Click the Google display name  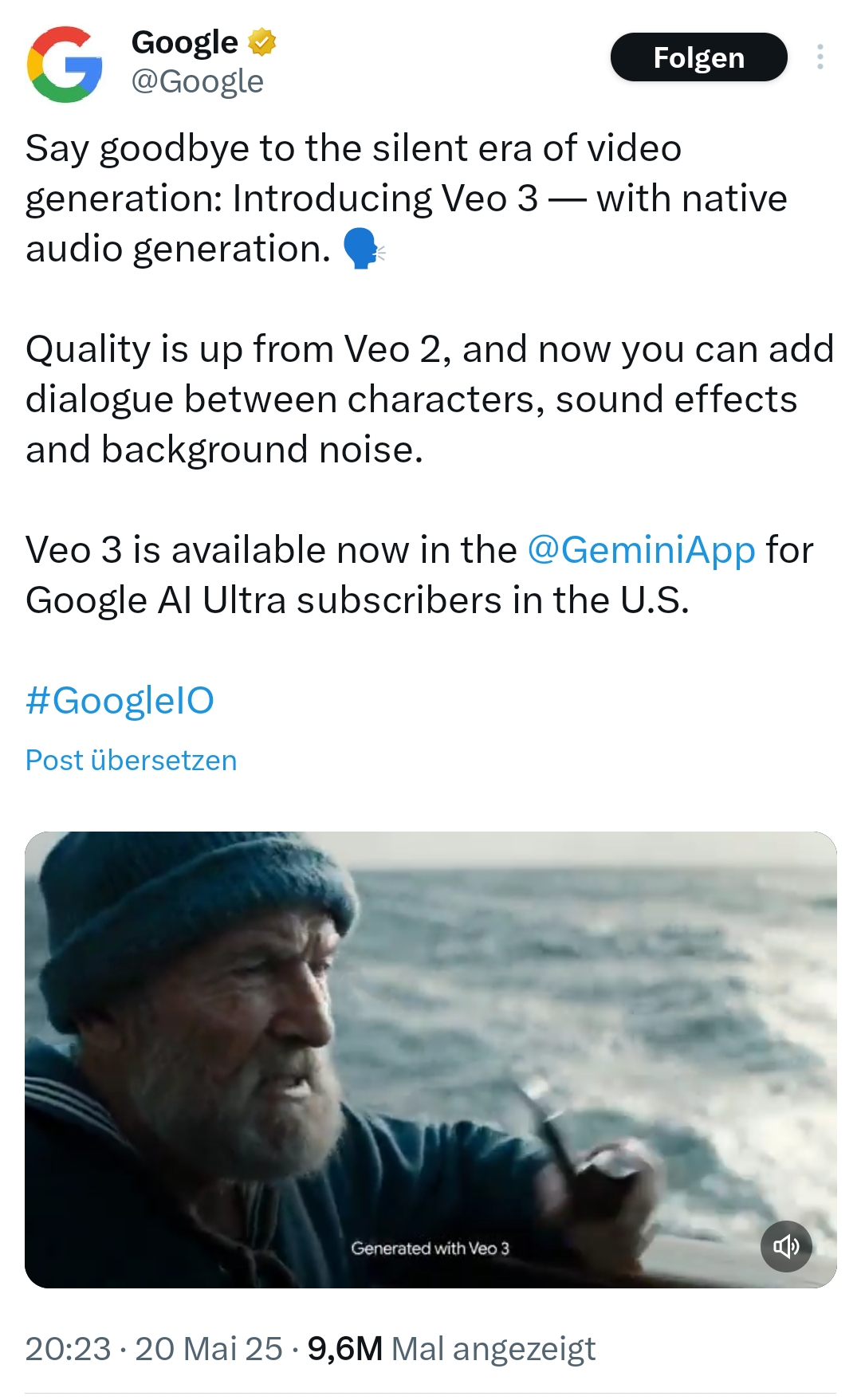(184, 42)
